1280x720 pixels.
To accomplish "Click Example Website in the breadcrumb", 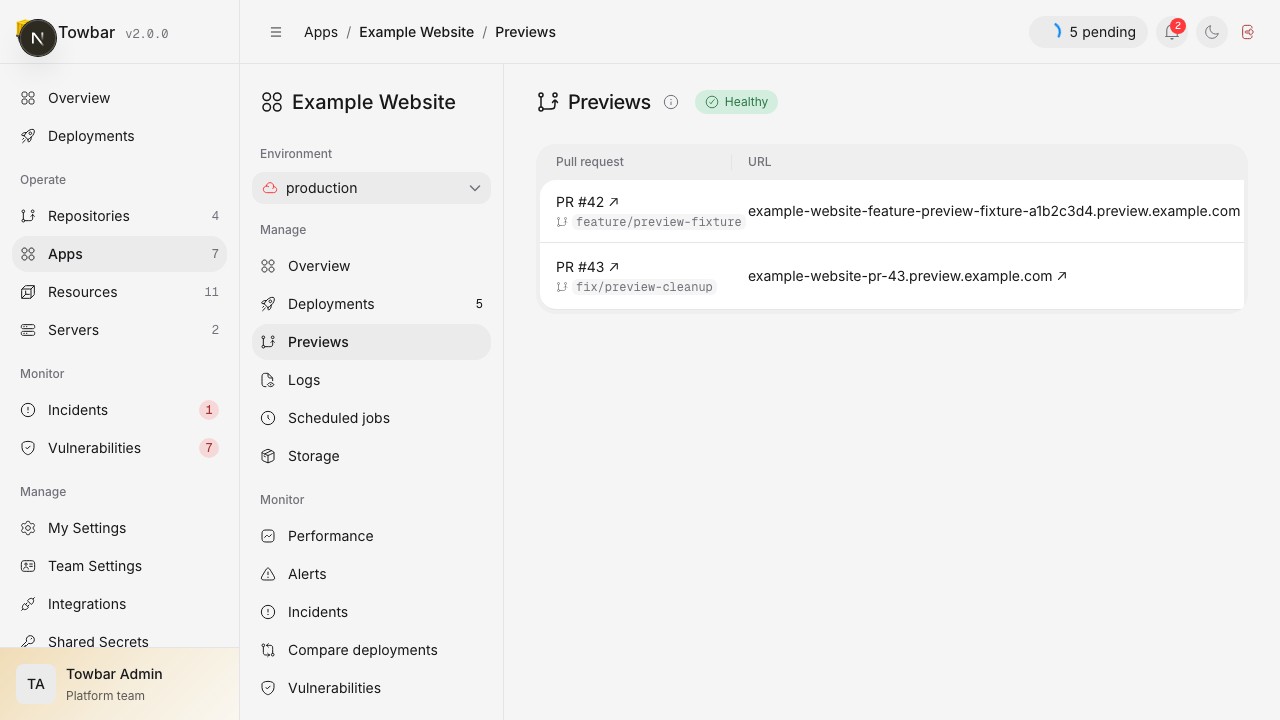I will 416,32.
